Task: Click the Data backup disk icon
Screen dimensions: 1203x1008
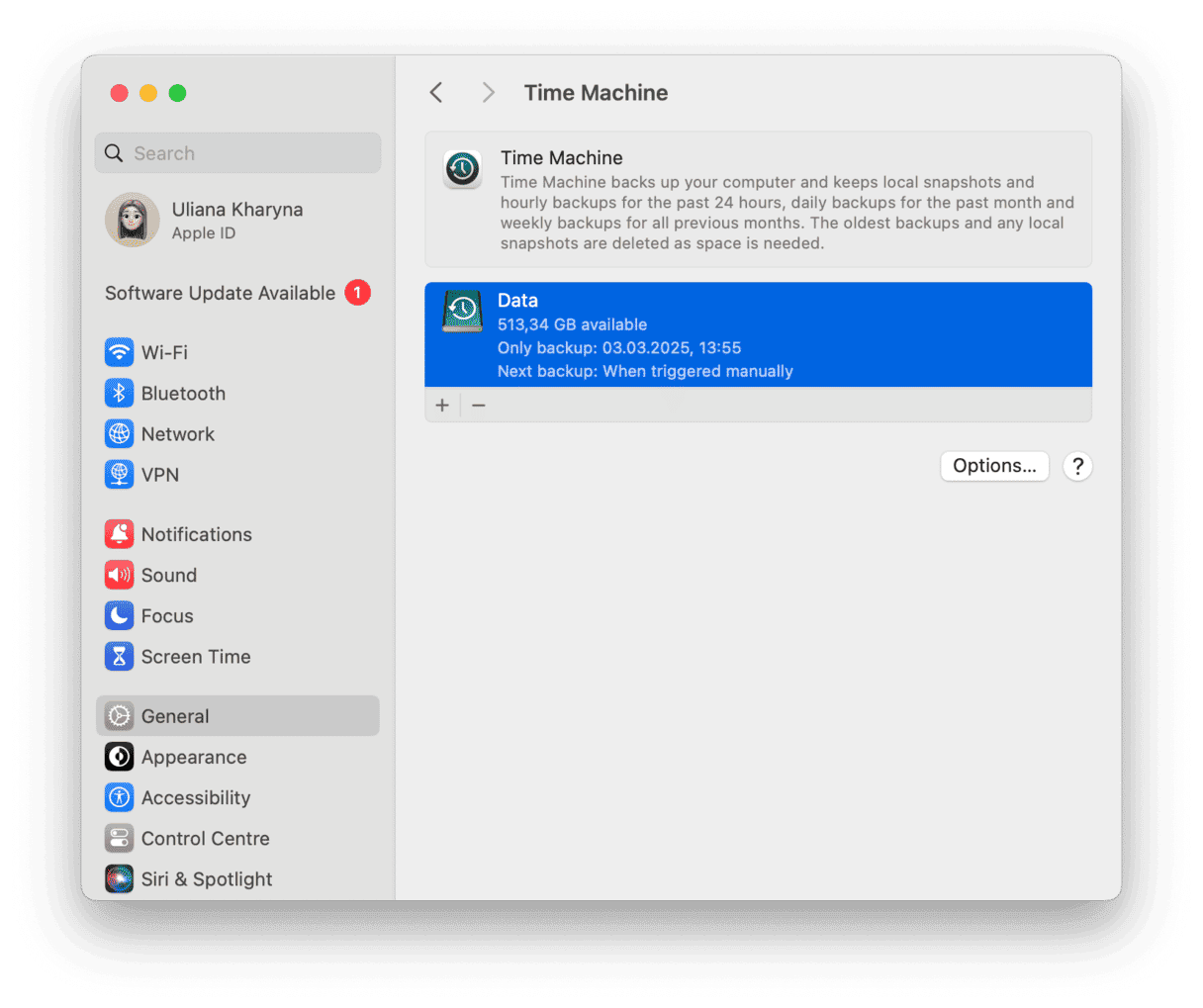Action: (462, 312)
